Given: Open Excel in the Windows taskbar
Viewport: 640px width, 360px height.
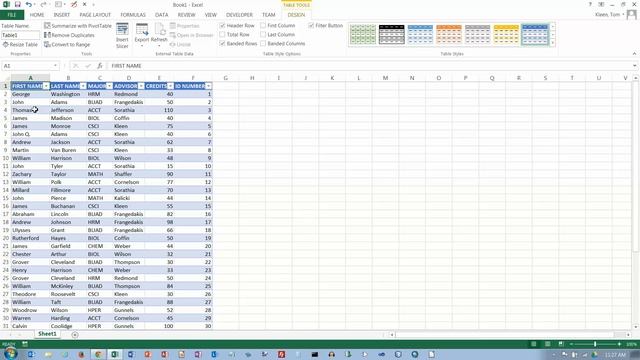Looking at the screenshot, I should tap(115, 354).
